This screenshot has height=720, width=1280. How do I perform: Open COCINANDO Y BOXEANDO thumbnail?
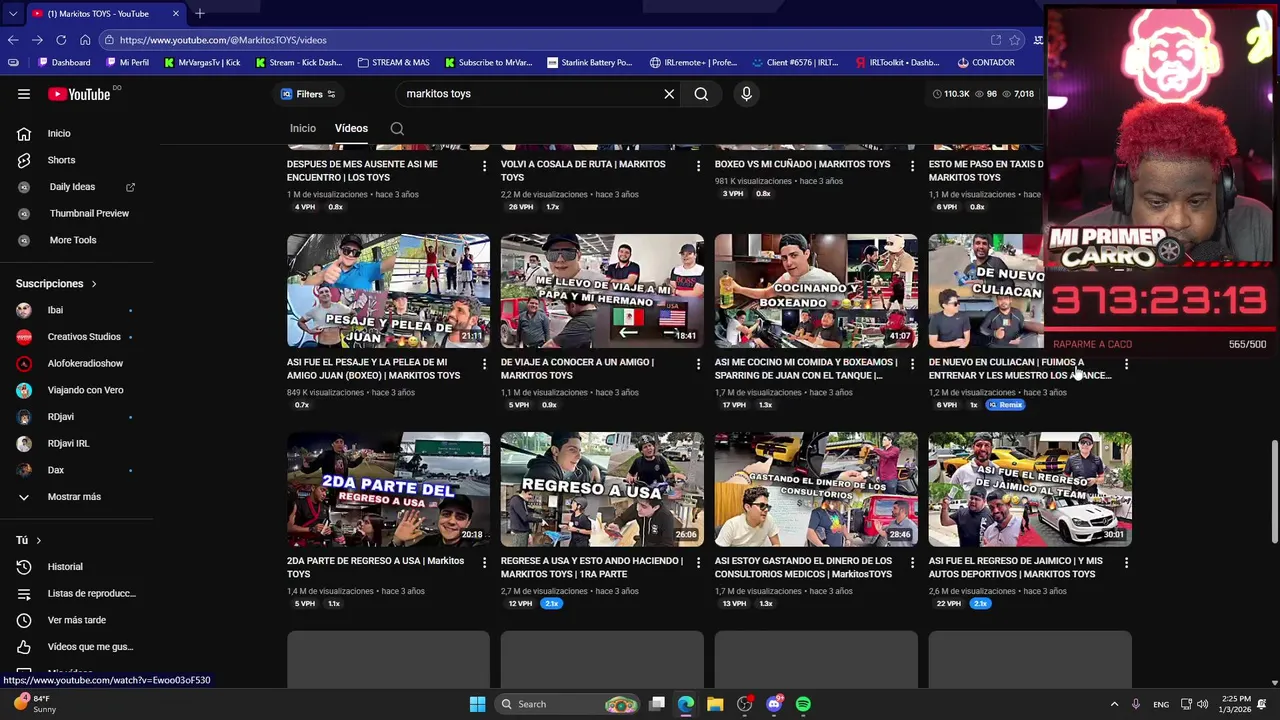(816, 291)
